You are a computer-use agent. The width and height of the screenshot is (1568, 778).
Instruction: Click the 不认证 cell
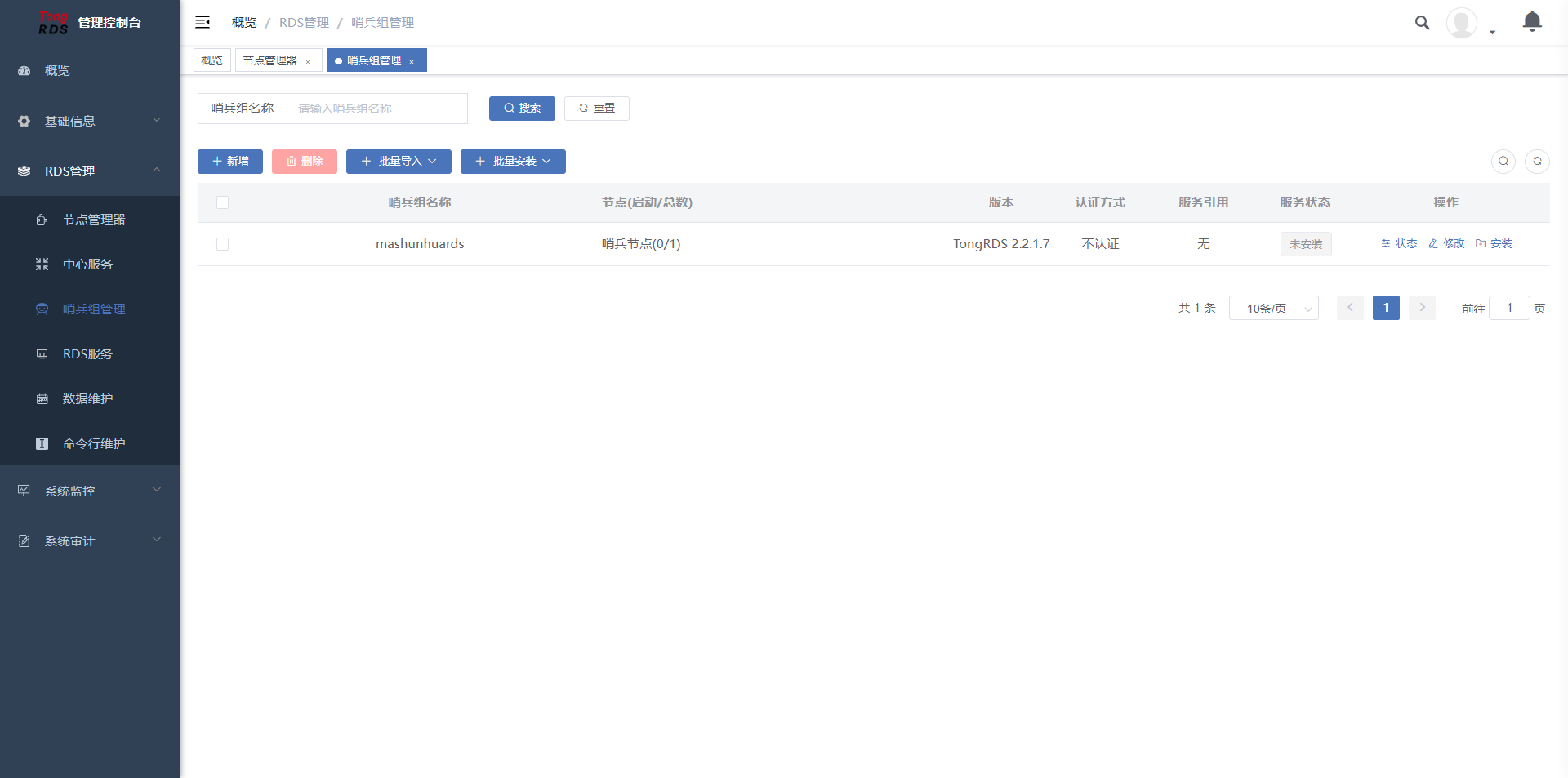coord(1100,244)
